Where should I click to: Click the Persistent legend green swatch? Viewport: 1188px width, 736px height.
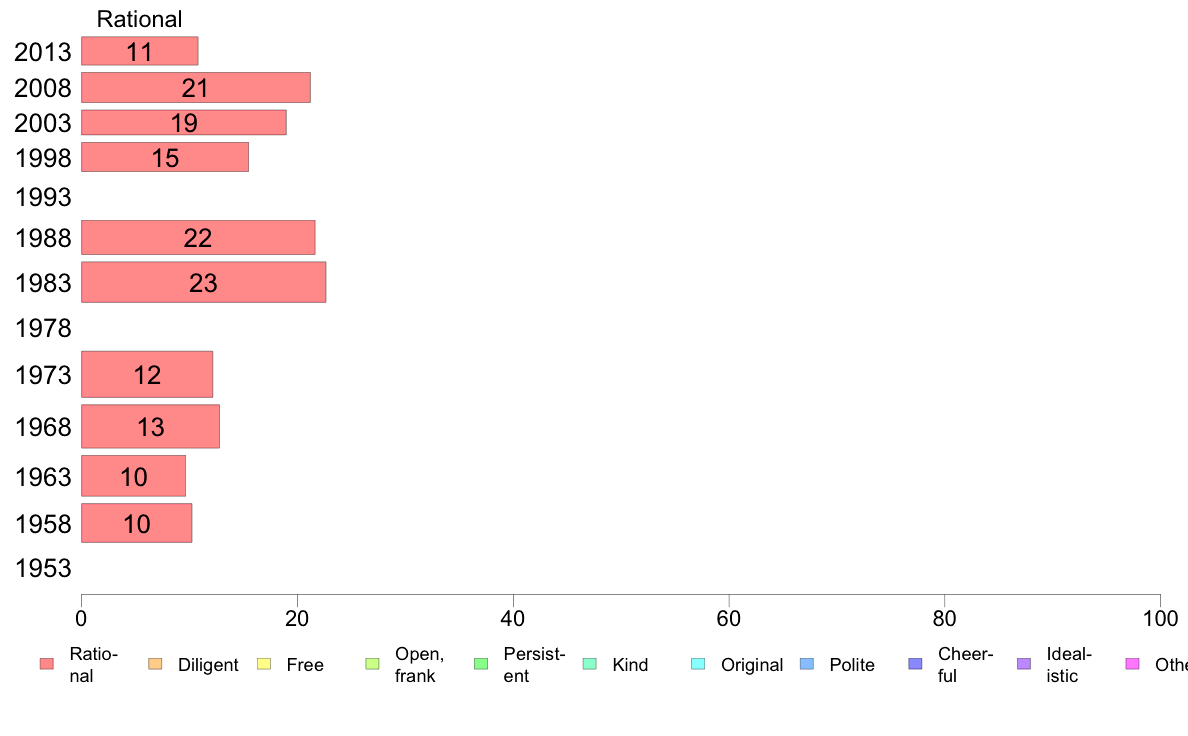click(x=481, y=664)
